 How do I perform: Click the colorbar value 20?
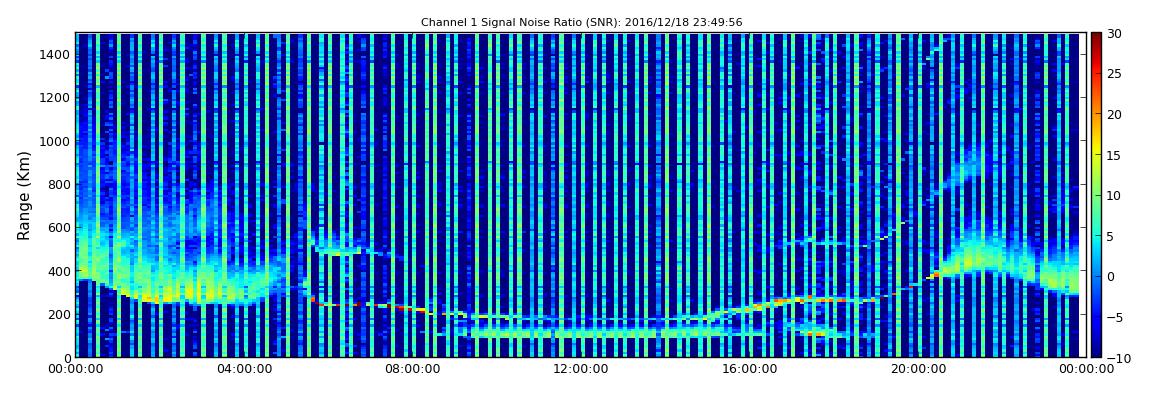tap(1115, 114)
